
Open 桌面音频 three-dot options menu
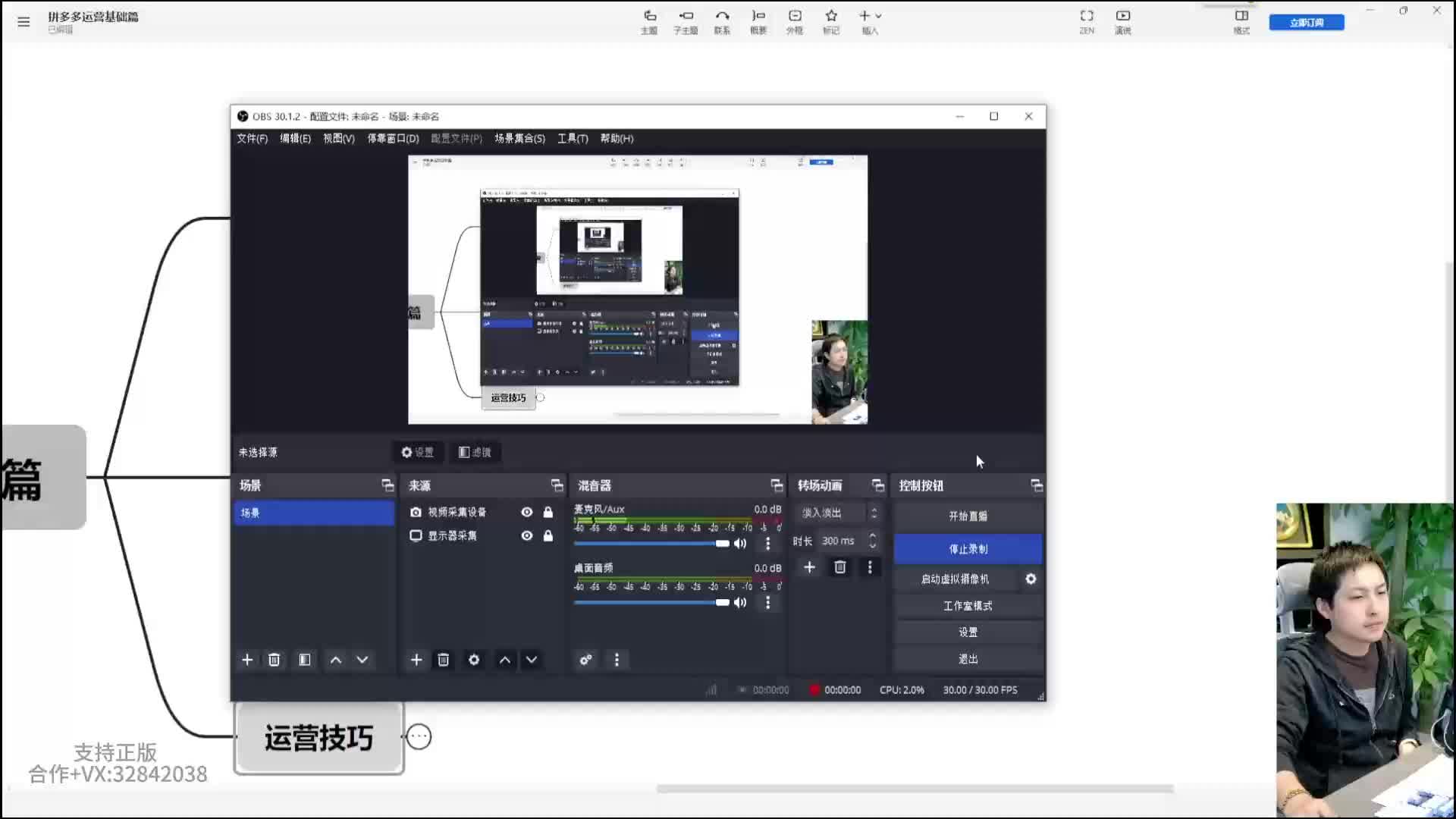(767, 602)
